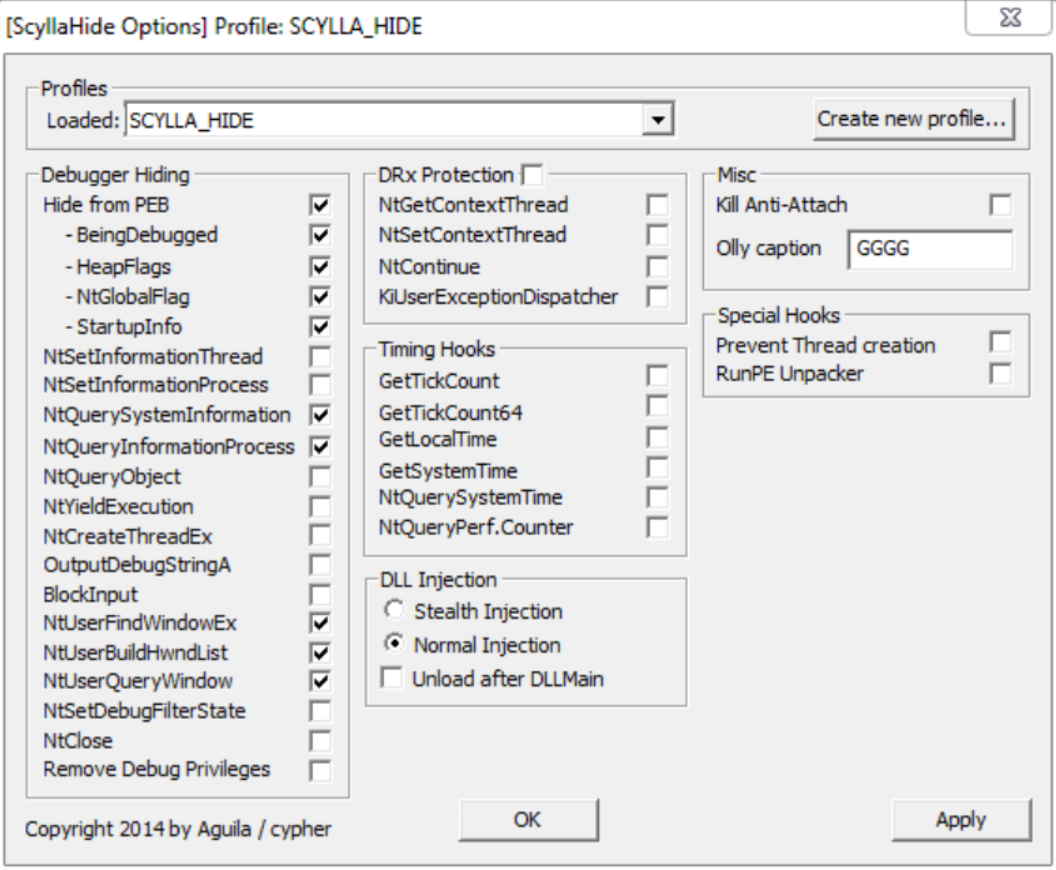
Task: Uncheck the HeapFlags checkbox
Action: [320, 267]
